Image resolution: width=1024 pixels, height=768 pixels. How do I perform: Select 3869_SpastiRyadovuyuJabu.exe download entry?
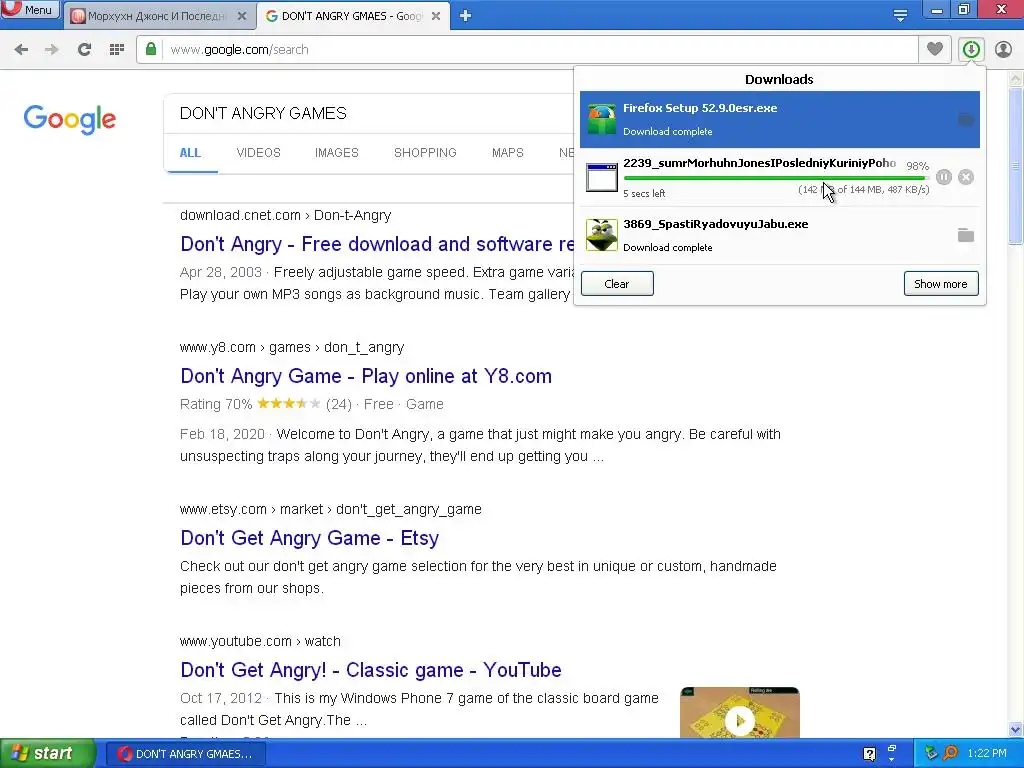pyautogui.click(x=780, y=235)
